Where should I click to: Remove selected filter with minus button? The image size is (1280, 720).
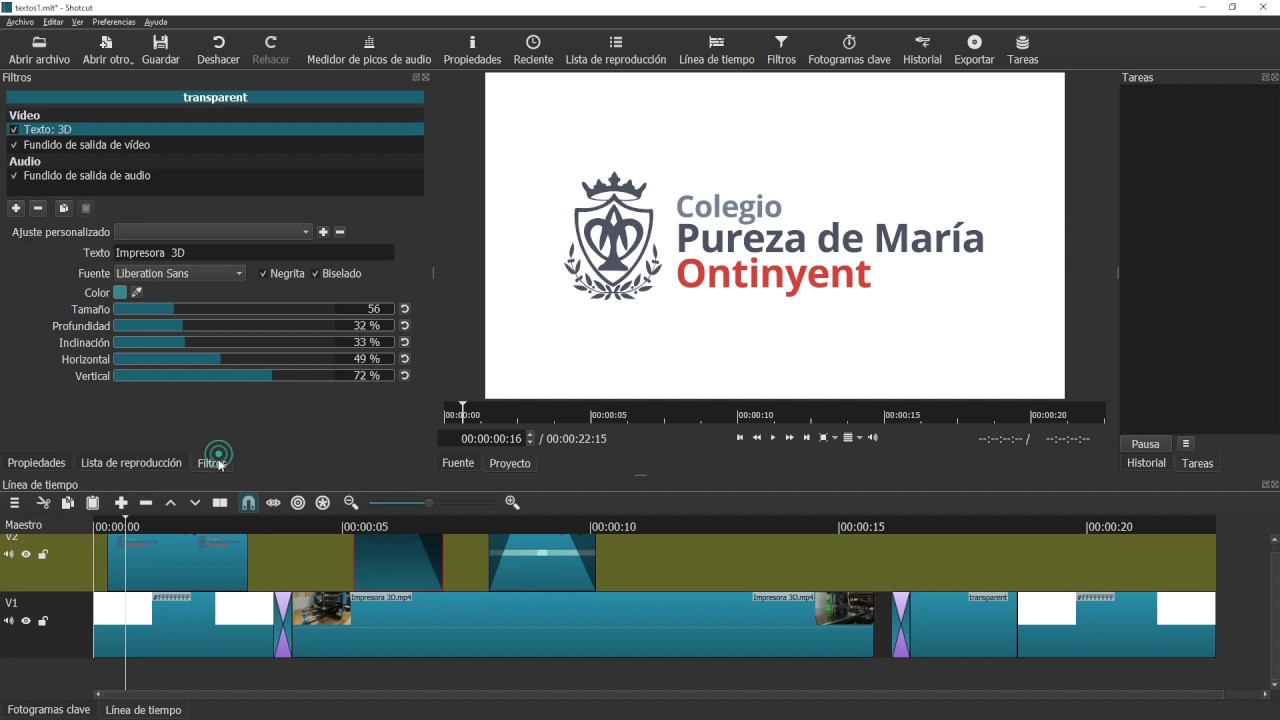[38, 208]
